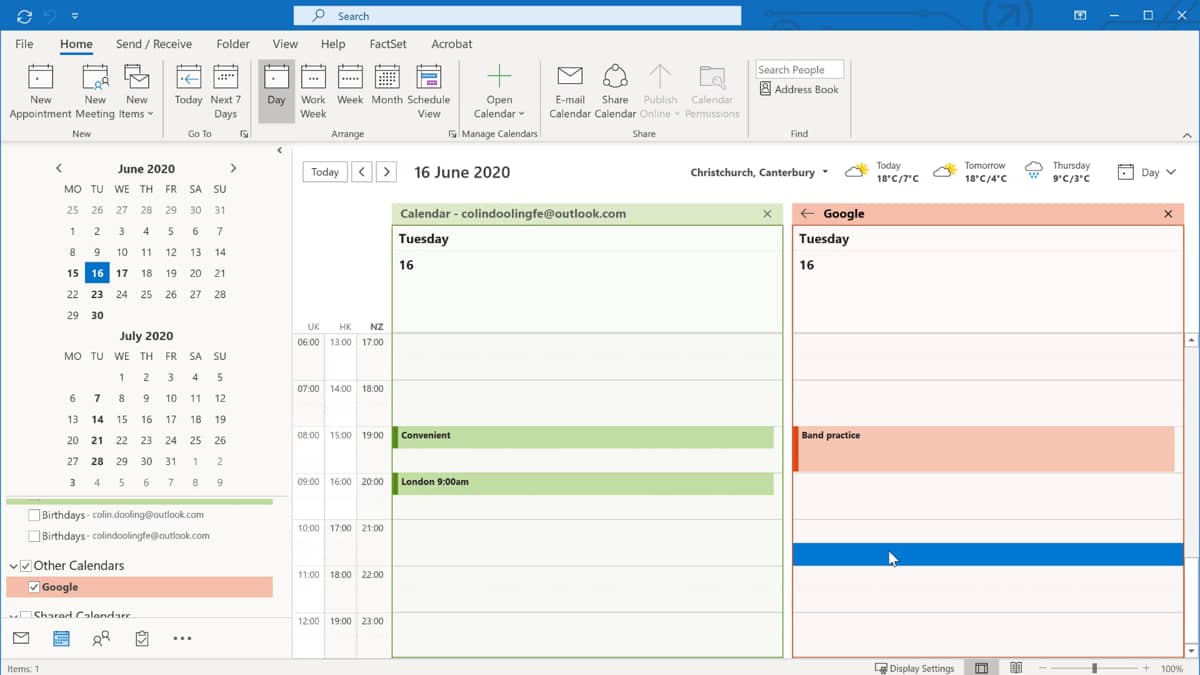Click the top Search box
Screen dimensions: 1200x675
tap(517, 16)
